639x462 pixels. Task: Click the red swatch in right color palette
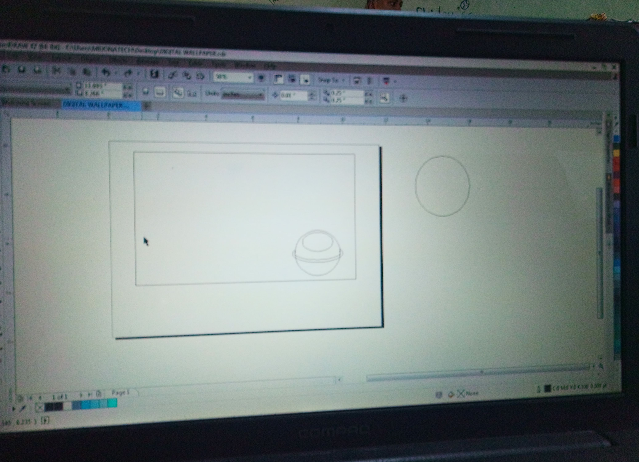pyautogui.click(x=616, y=165)
